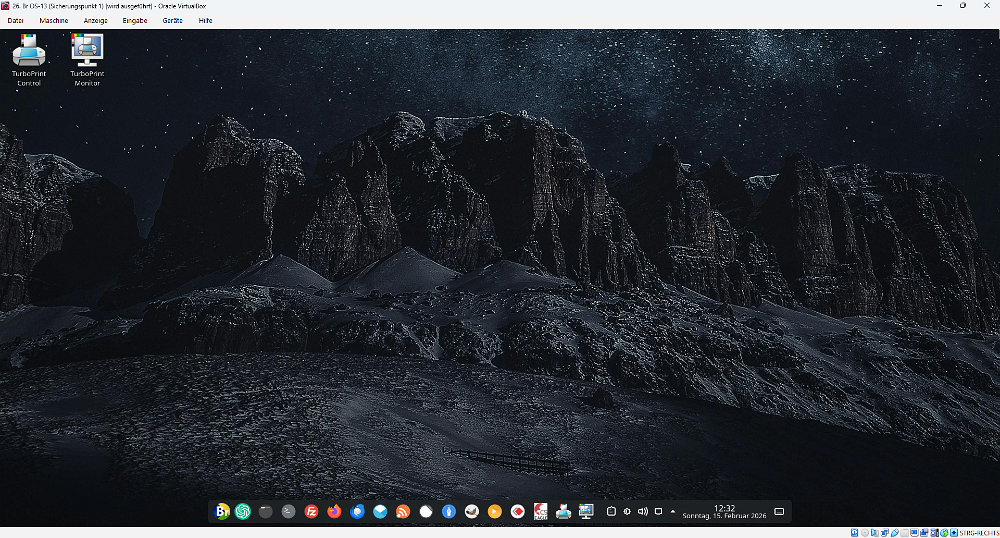Viewport: 1000px width, 538px height.
Task: Open the Anzeige menu
Action: [x=96, y=20]
